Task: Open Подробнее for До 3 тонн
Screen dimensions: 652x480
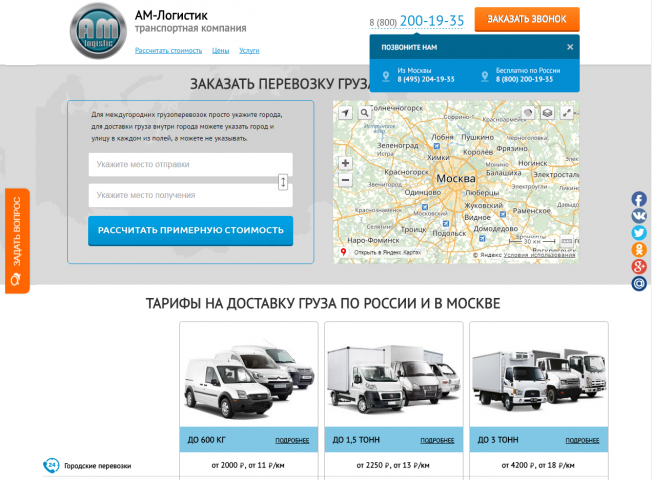Action: click(x=582, y=440)
